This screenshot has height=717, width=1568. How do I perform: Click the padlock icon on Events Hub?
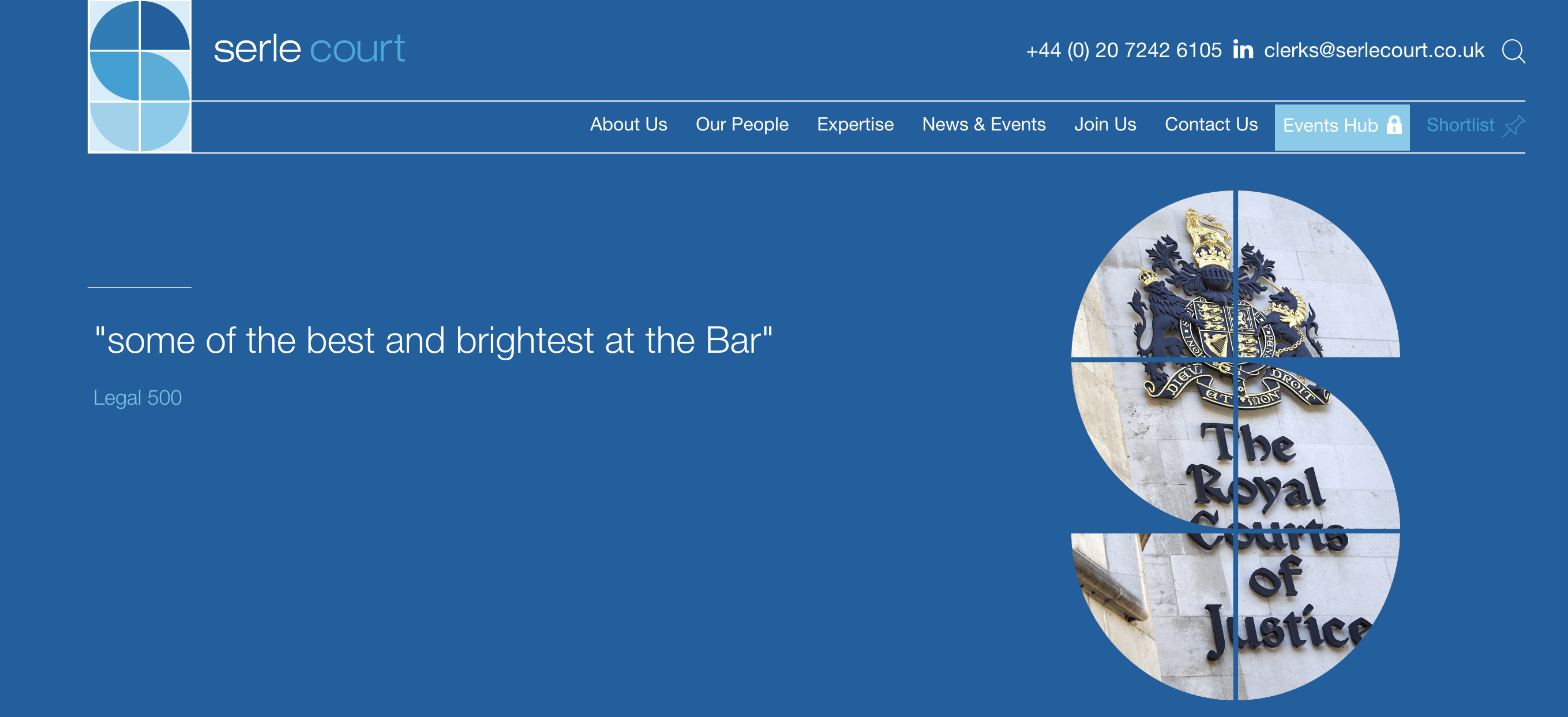(1394, 125)
